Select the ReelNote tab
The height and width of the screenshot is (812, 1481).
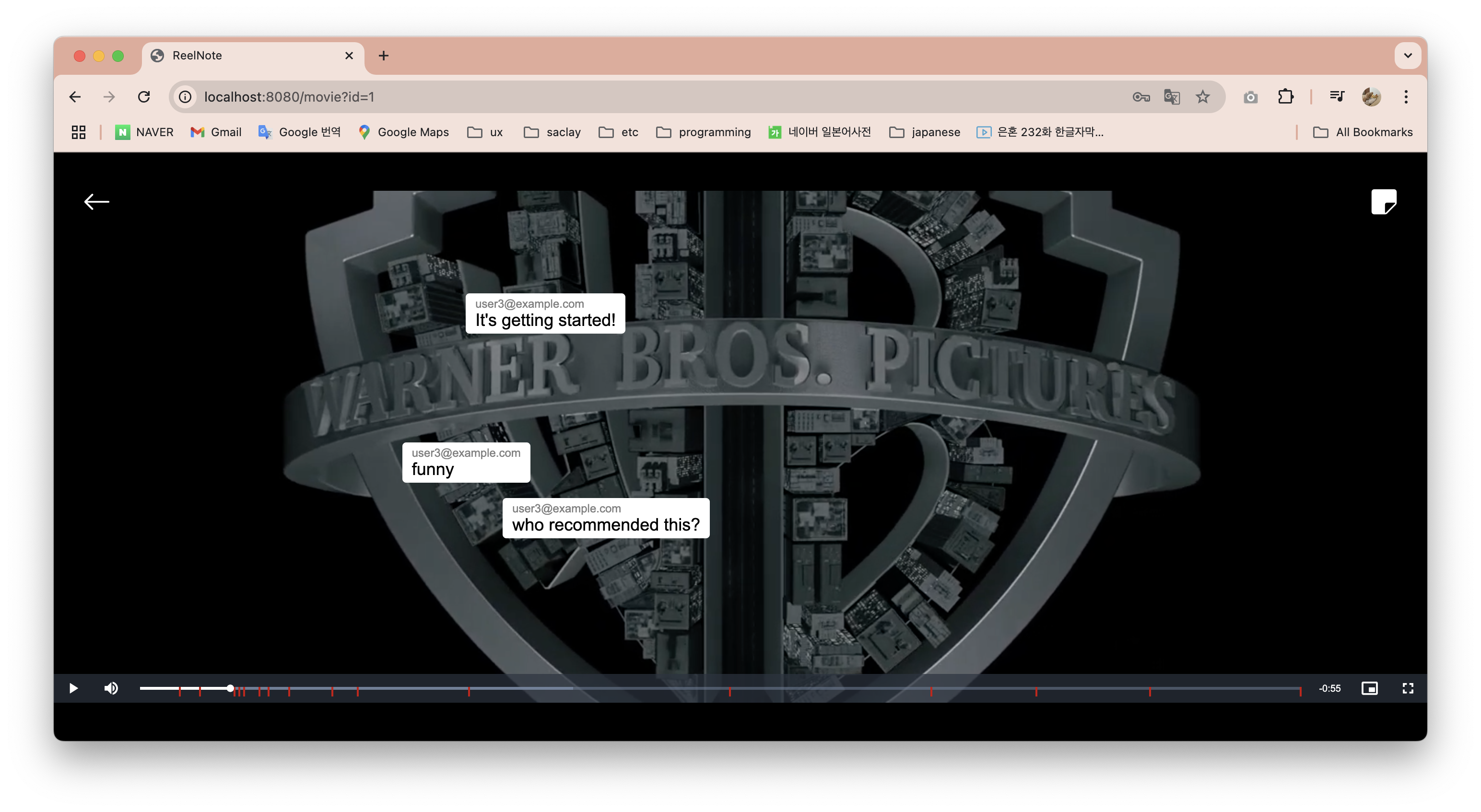[x=253, y=56]
